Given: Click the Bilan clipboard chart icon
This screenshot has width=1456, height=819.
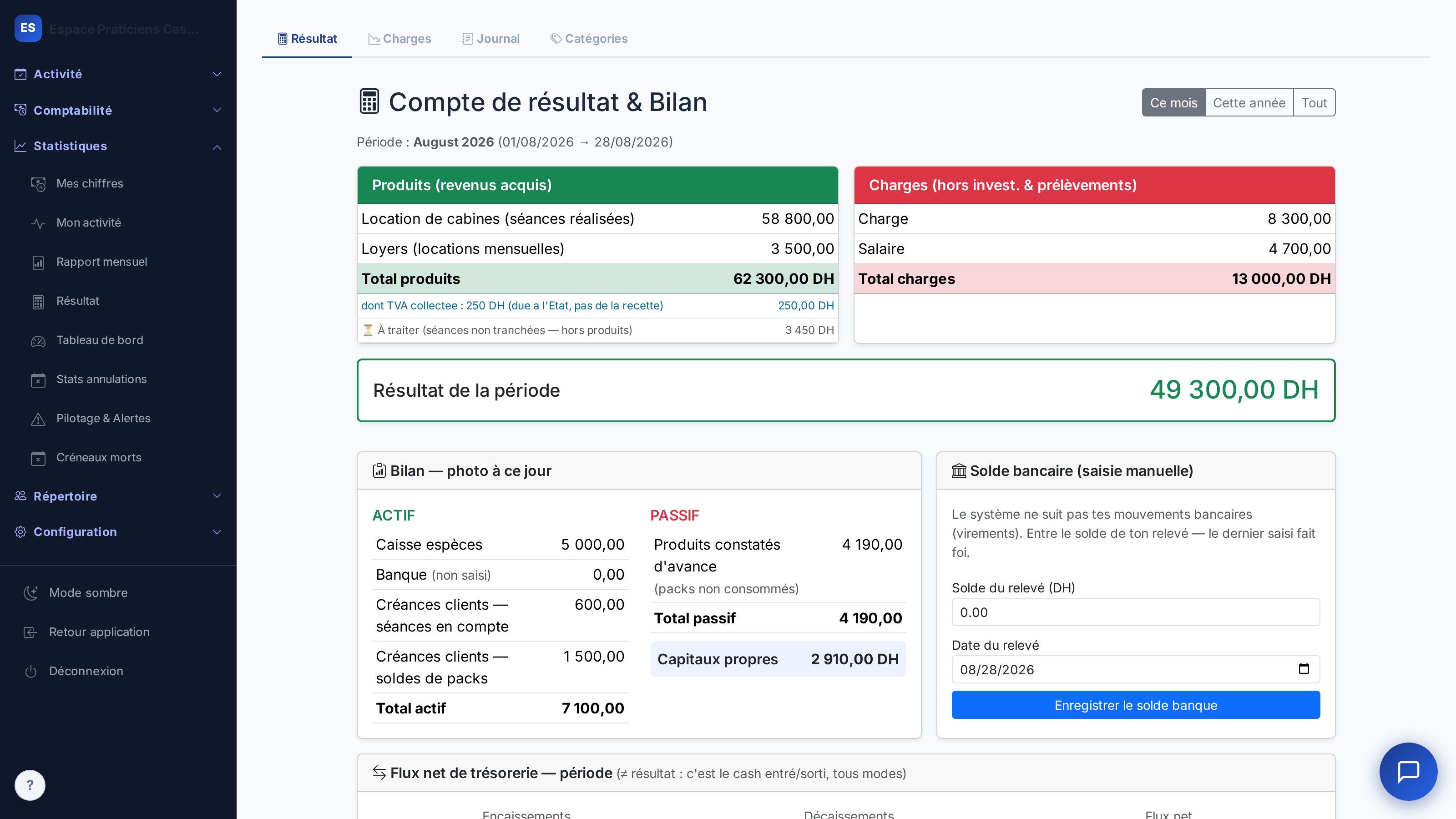Looking at the screenshot, I should 379,471.
